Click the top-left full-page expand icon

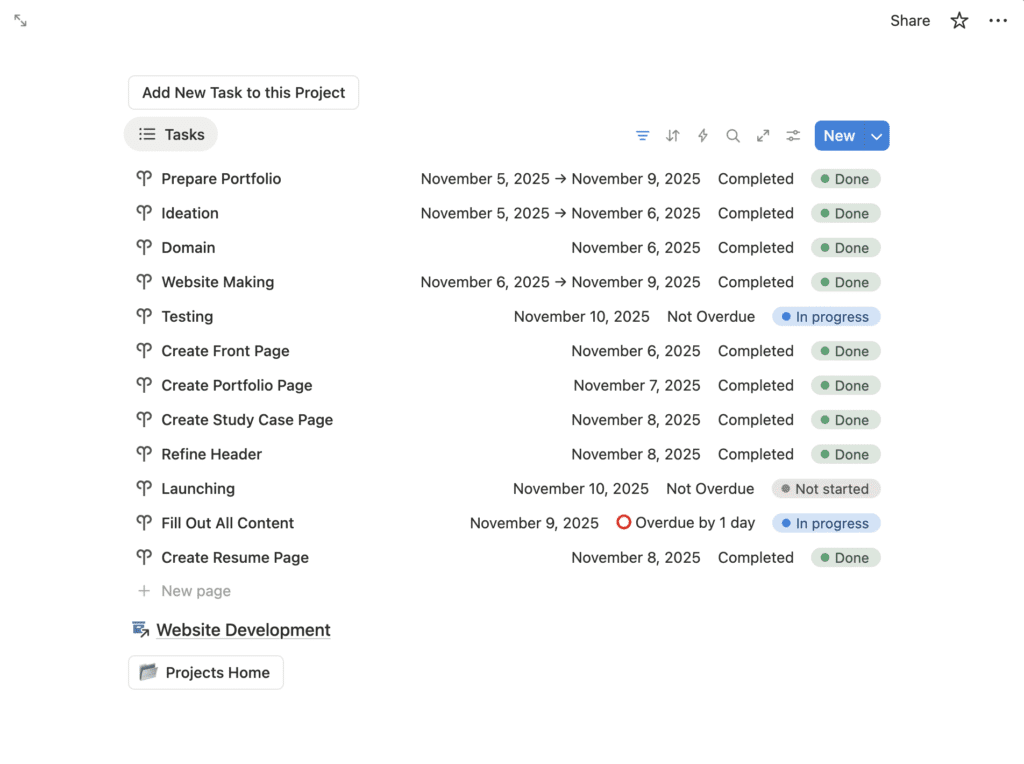[20, 21]
